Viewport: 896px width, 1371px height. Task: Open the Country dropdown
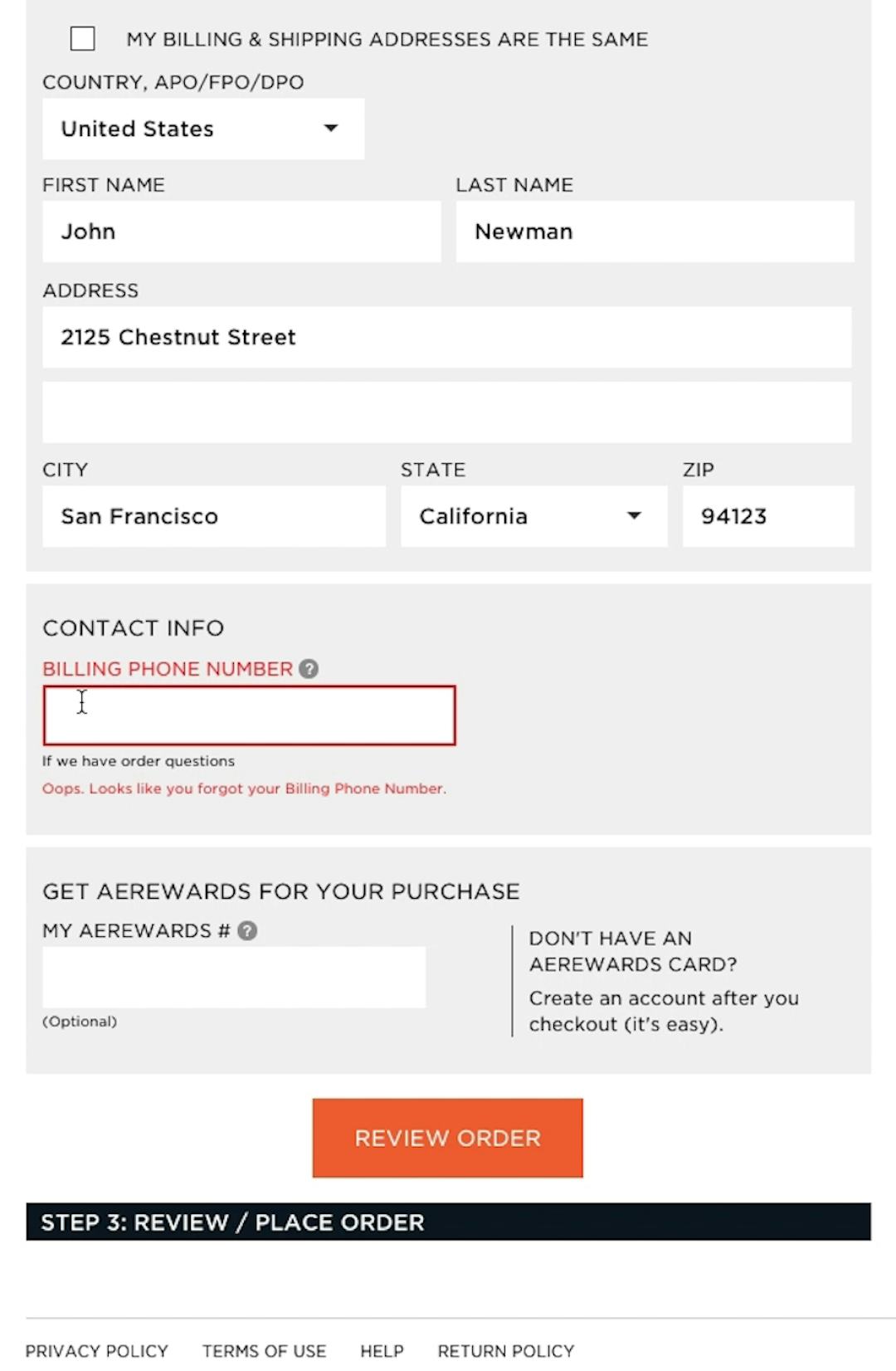pos(202,129)
